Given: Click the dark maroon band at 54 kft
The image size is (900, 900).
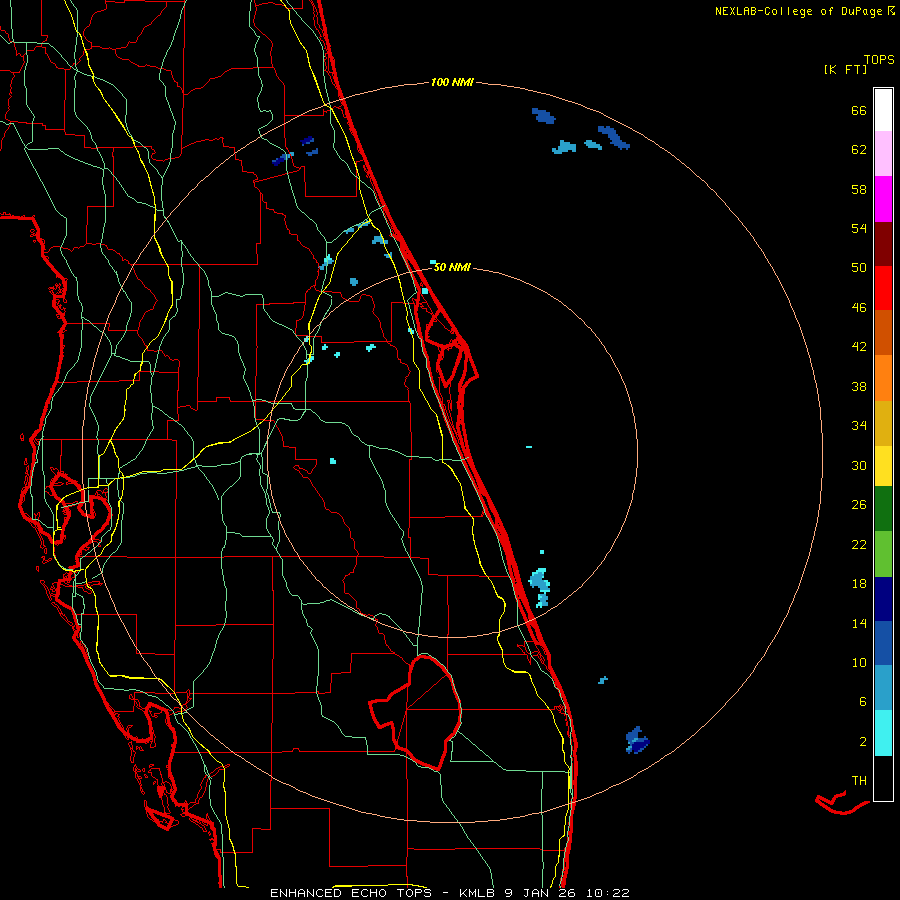Looking at the screenshot, I should pyautogui.click(x=883, y=243).
